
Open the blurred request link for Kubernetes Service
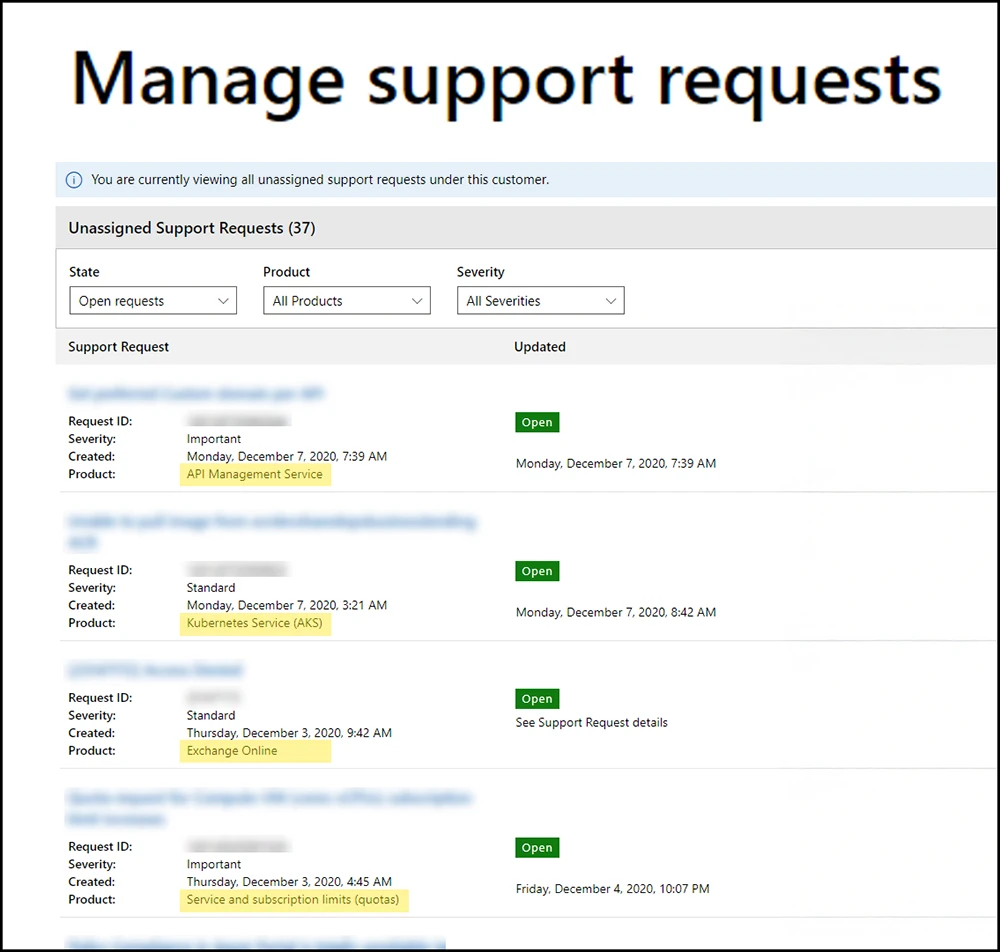pyautogui.click(x=272, y=532)
